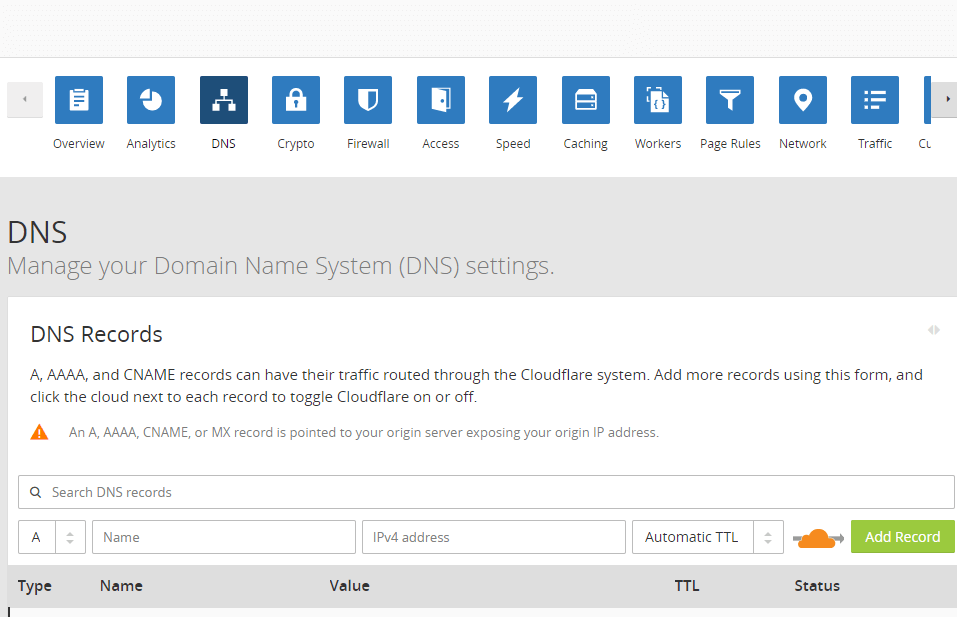Open the Speed lightning bolt icon

click(513, 99)
